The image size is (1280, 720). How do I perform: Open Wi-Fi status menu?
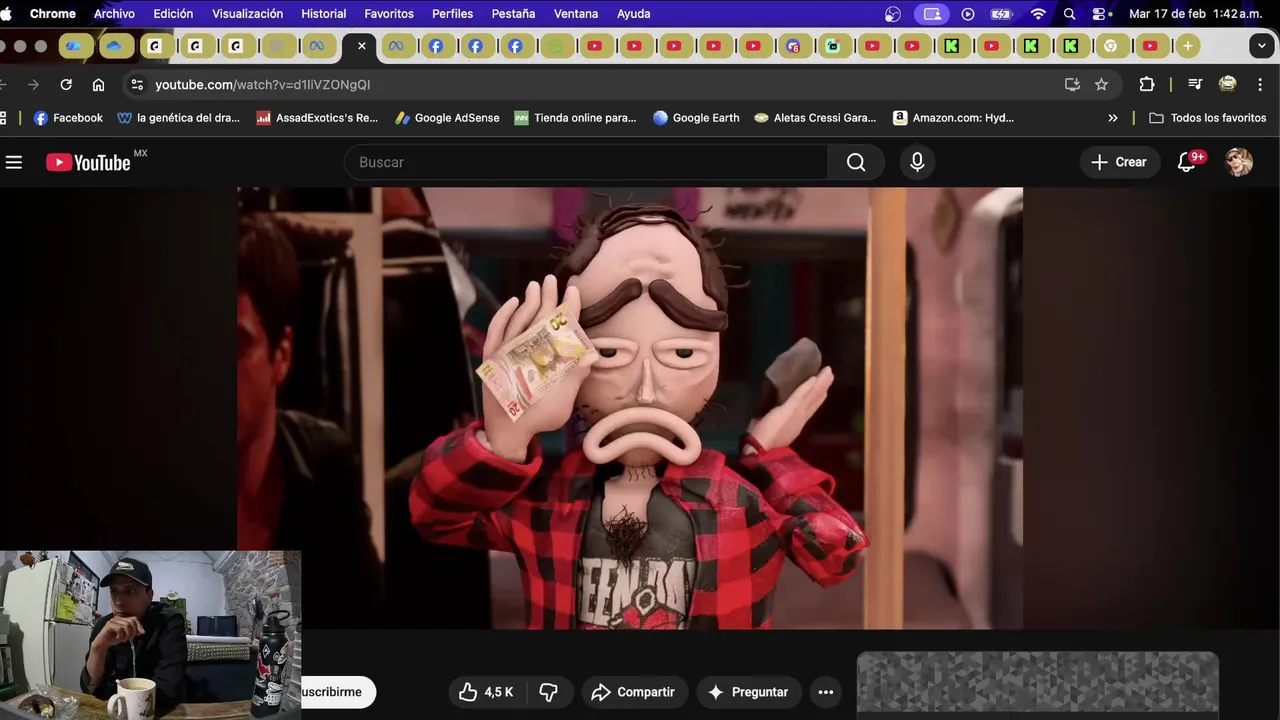tap(1038, 14)
